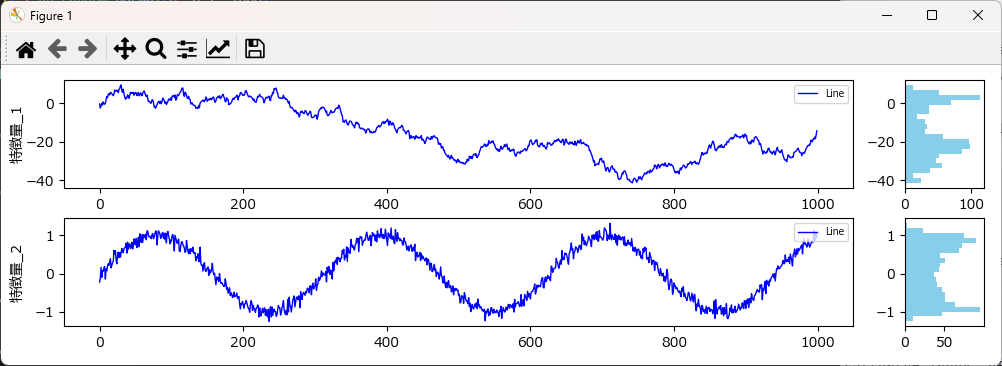Reset the view with Home icon
The width and height of the screenshot is (1002, 366).
point(26,49)
